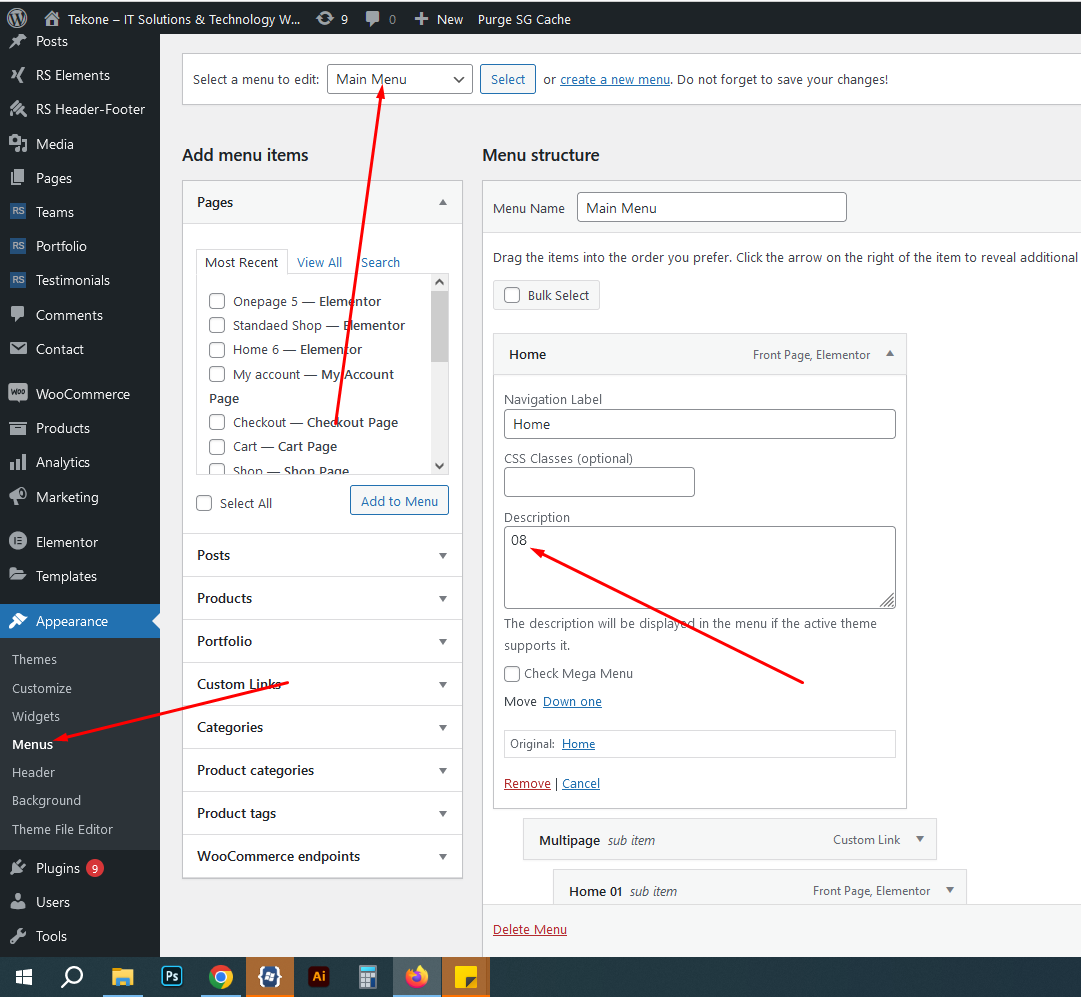Open Themes under Appearance

coord(34,659)
